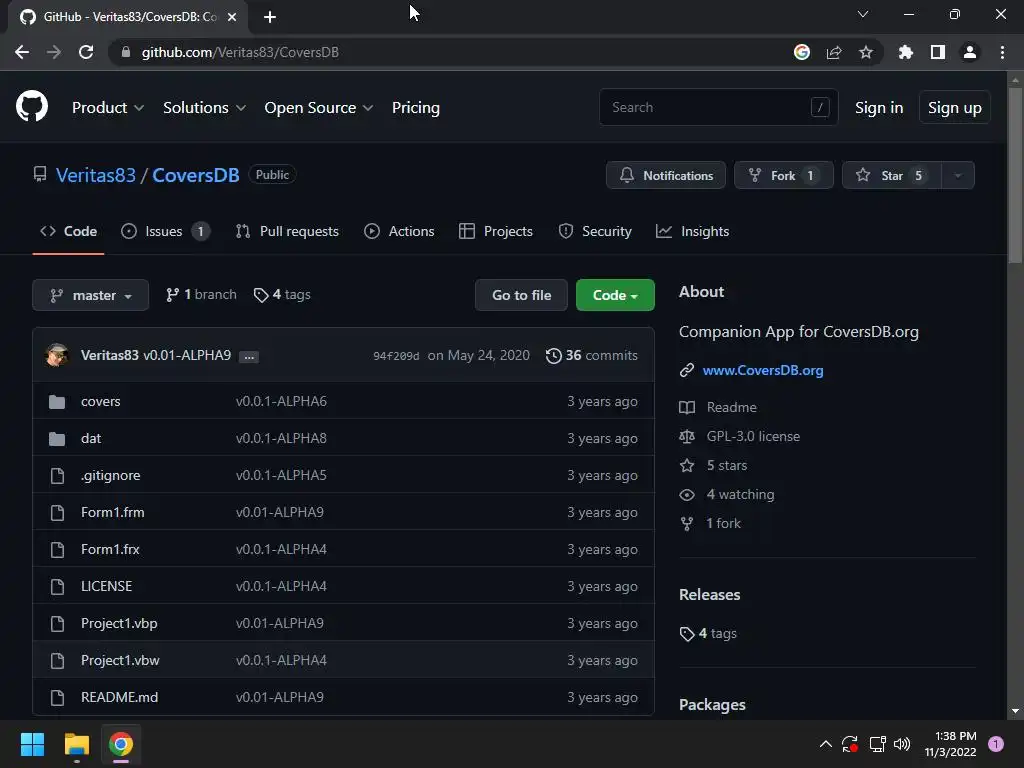This screenshot has width=1024, height=768.
Task: Expand star lists dropdown arrow
Action: (x=958, y=175)
